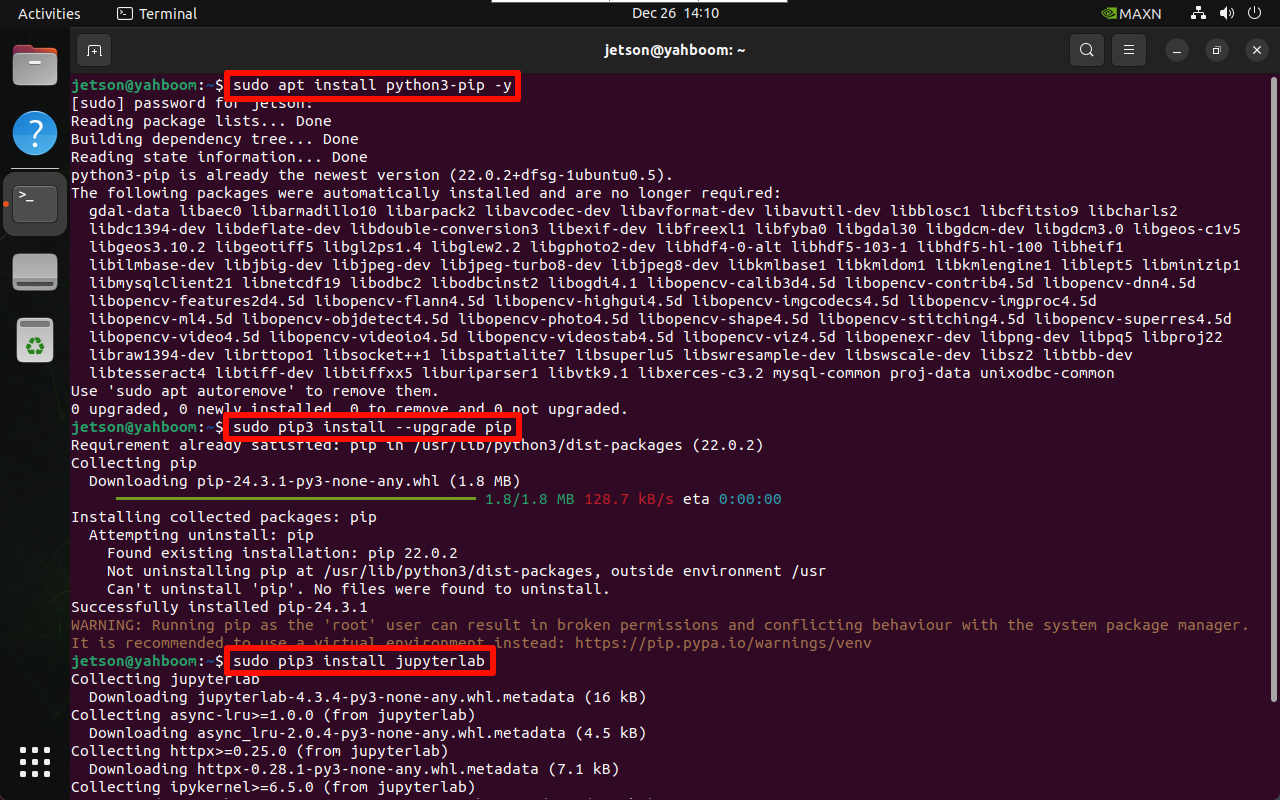
Task: Click Activities in the top bar
Action: click(x=49, y=14)
